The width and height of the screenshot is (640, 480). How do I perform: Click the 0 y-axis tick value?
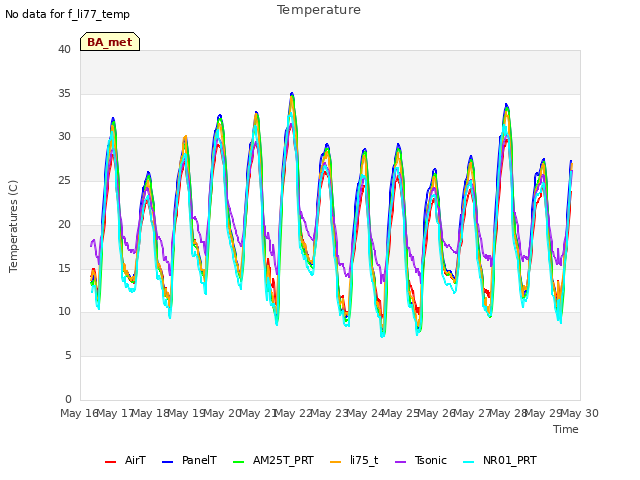pyautogui.click(x=68, y=399)
